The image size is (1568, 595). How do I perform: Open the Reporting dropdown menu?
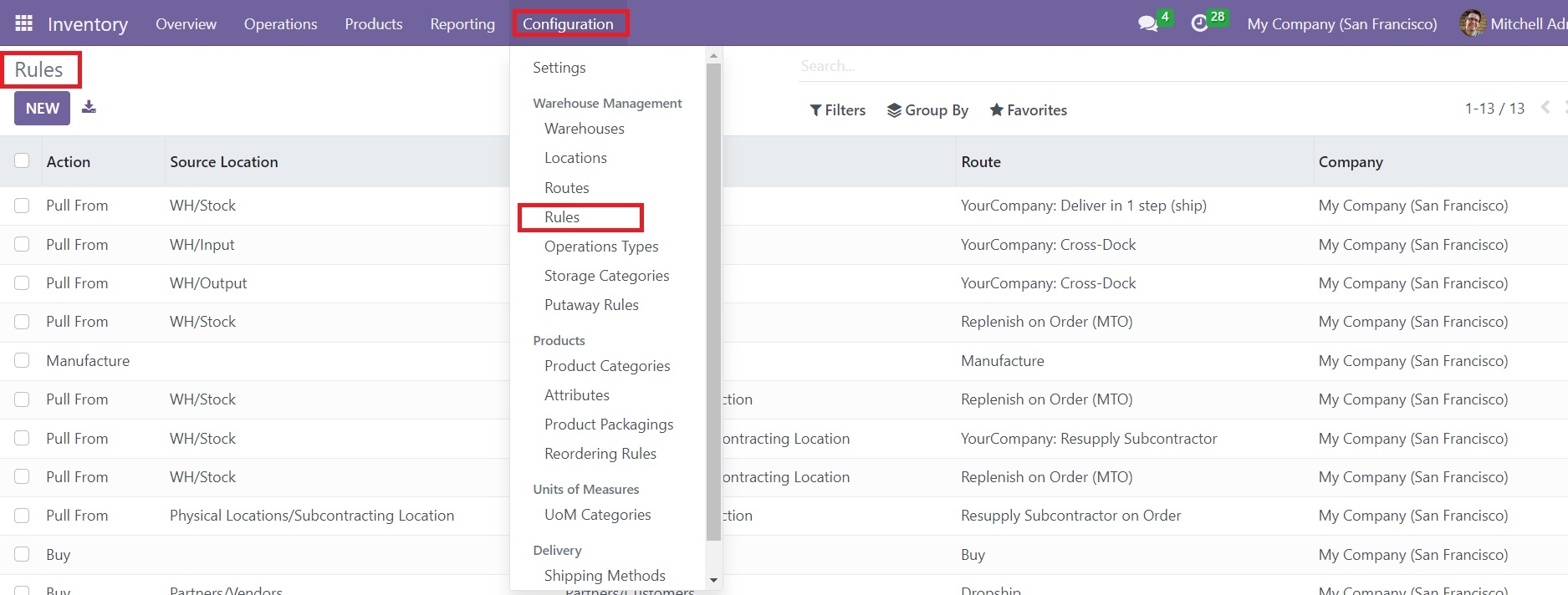(462, 23)
